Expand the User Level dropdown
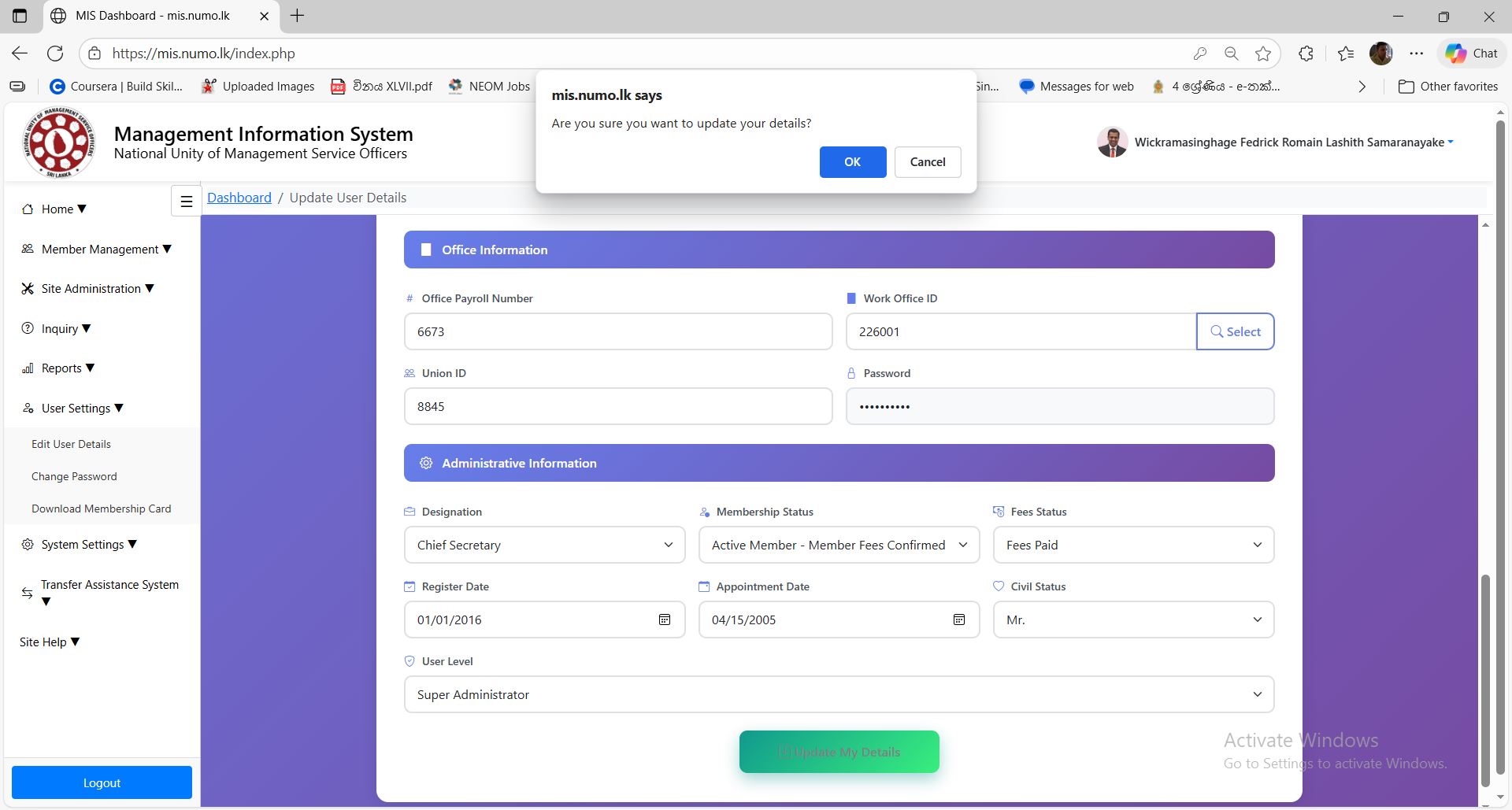The width and height of the screenshot is (1512, 810). [x=839, y=695]
